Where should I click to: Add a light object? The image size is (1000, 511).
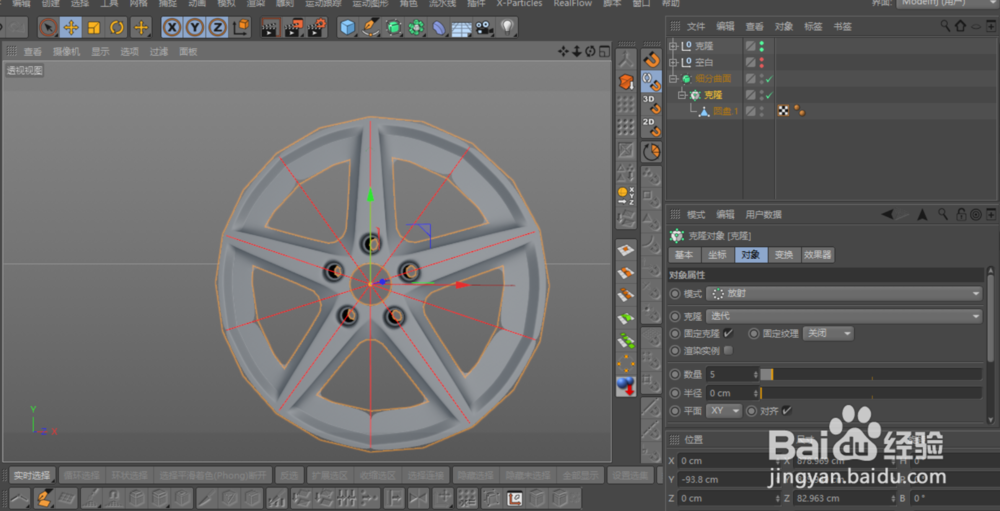tap(508, 27)
